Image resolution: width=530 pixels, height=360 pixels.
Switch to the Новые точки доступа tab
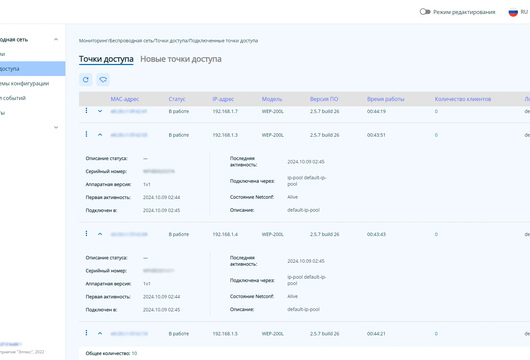tap(181, 59)
